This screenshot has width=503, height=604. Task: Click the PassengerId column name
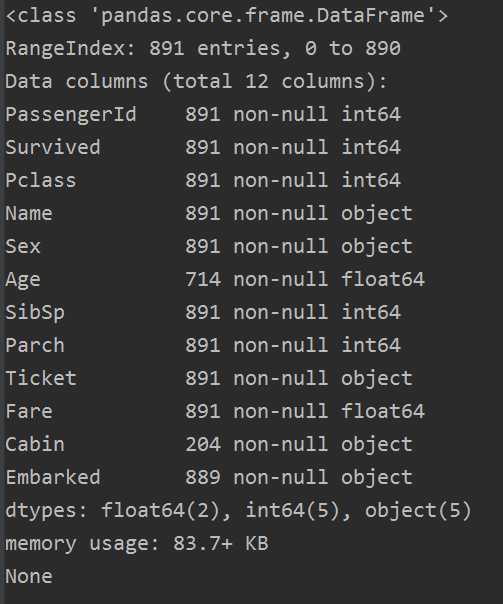pyautogui.click(x=71, y=115)
